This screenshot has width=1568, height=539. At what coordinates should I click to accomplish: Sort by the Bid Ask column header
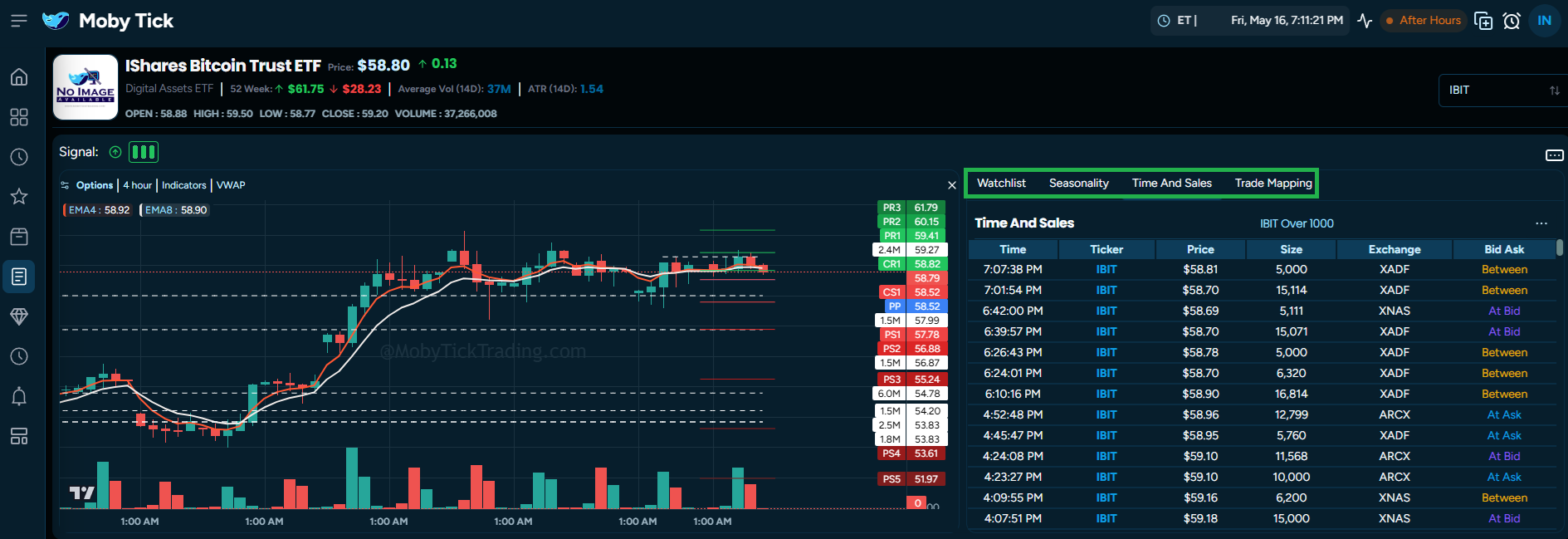(1504, 249)
